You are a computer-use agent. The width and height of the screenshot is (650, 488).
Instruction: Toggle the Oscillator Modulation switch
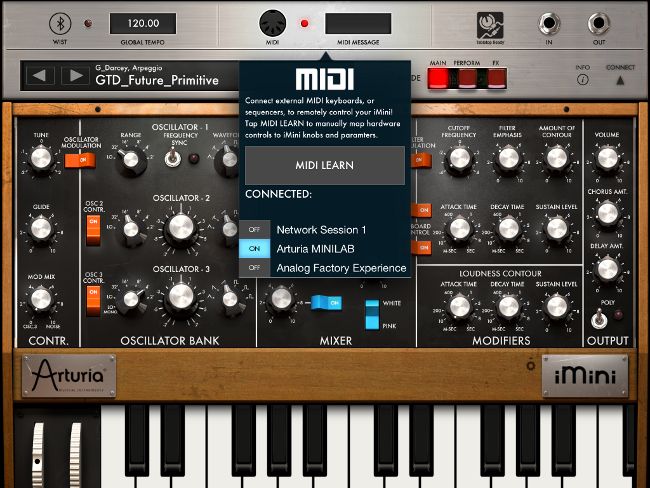coord(80,160)
